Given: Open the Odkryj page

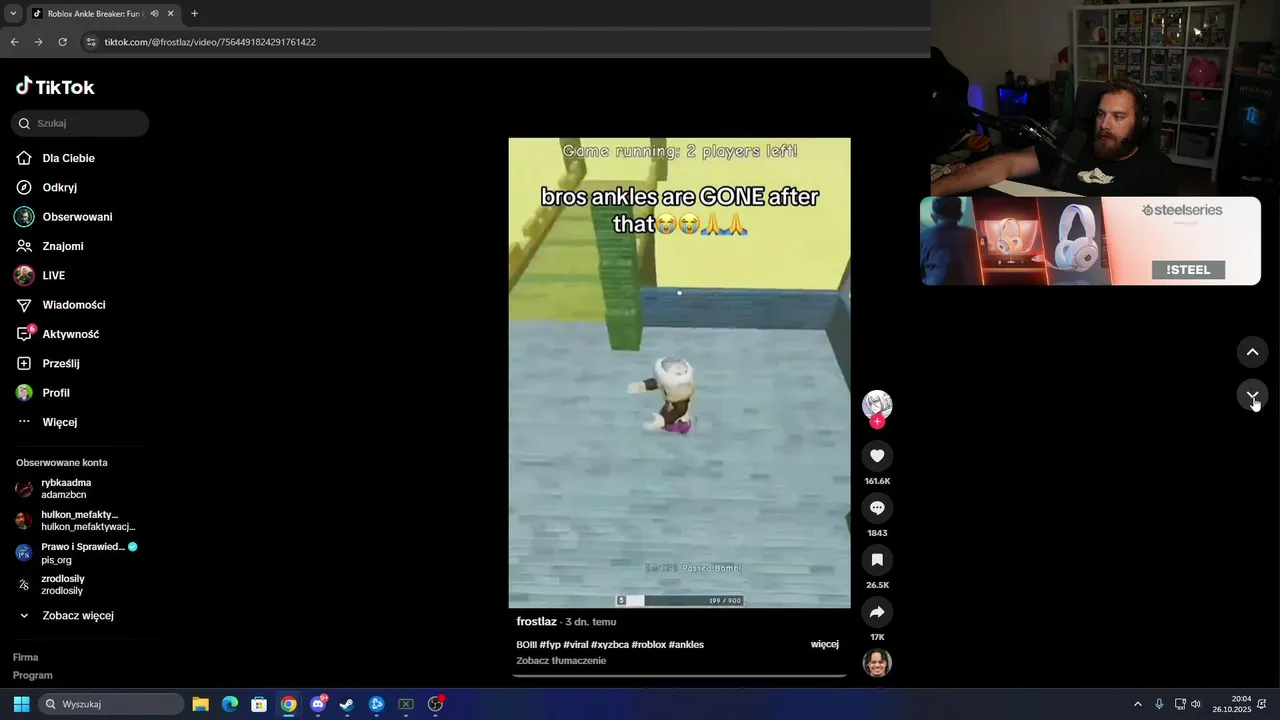Looking at the screenshot, I should pyautogui.click(x=47, y=187).
